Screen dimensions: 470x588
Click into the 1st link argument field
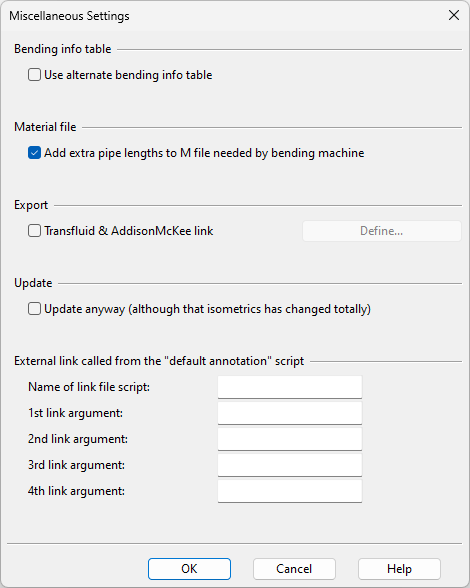pos(290,413)
